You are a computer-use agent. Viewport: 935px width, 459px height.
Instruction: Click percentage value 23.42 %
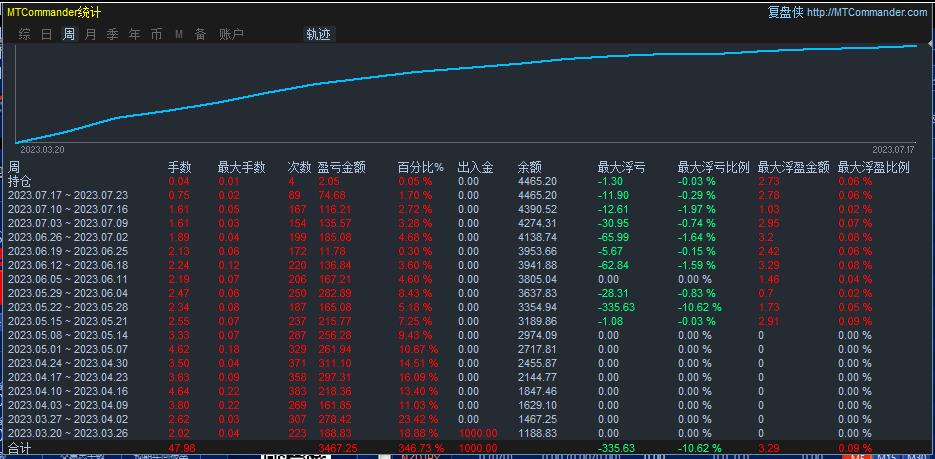(x=417, y=419)
